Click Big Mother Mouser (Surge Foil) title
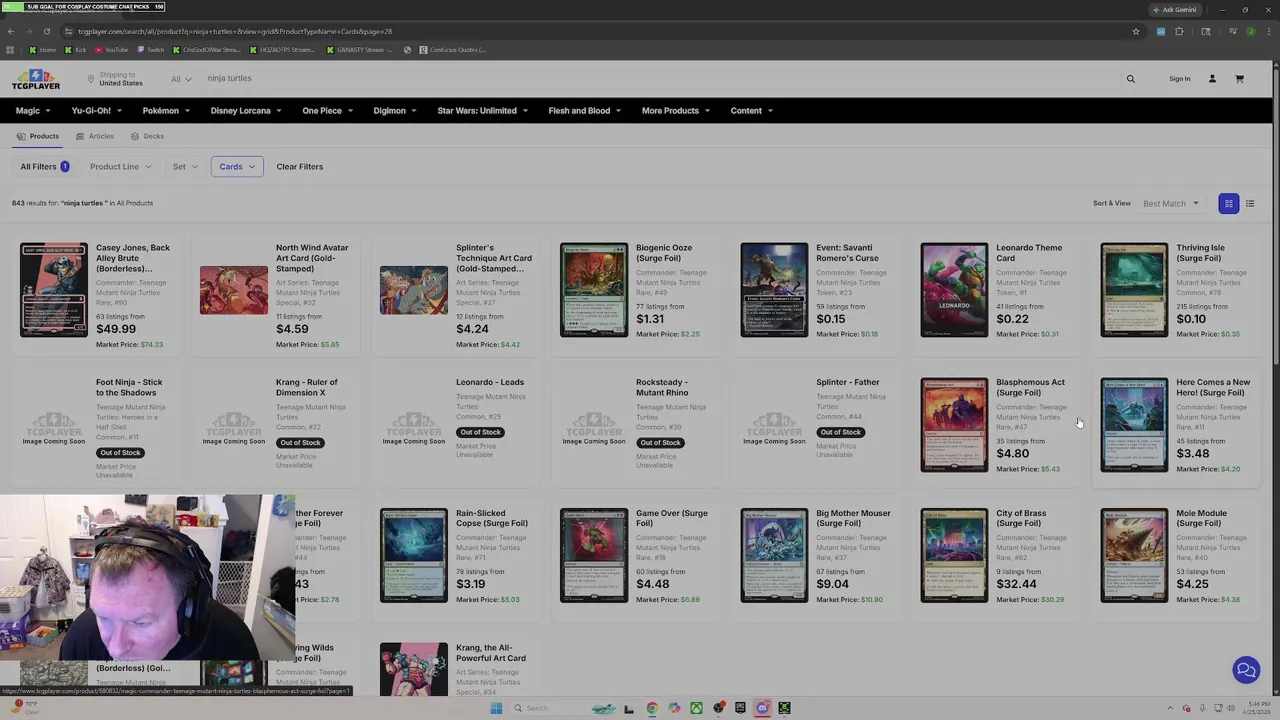This screenshot has width=1280, height=720. [x=853, y=518]
